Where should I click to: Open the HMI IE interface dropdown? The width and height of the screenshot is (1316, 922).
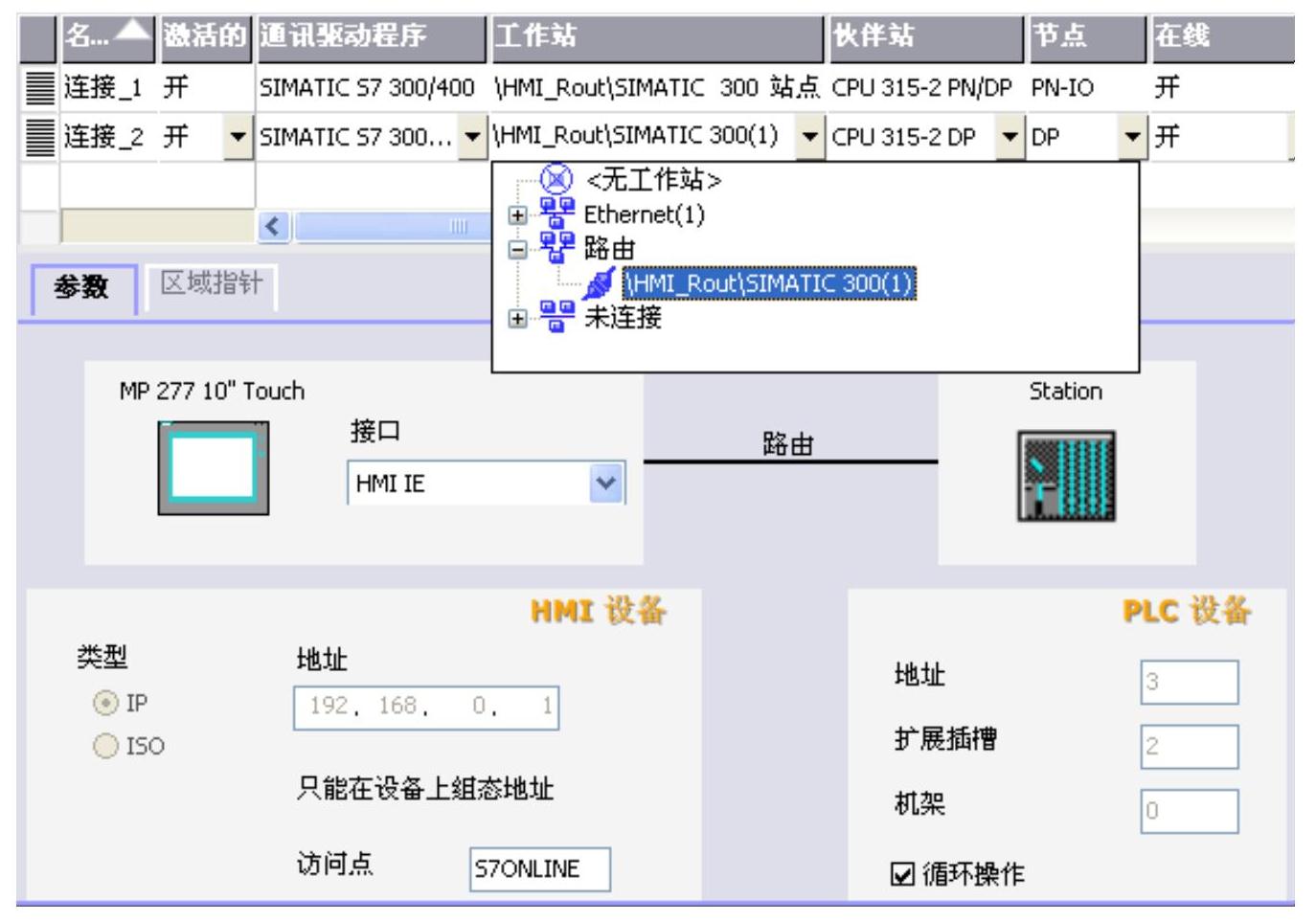[606, 483]
